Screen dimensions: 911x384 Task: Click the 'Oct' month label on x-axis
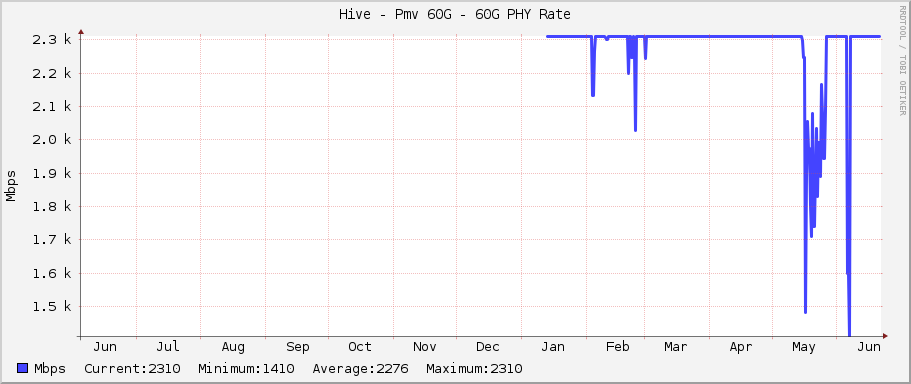[360, 347]
